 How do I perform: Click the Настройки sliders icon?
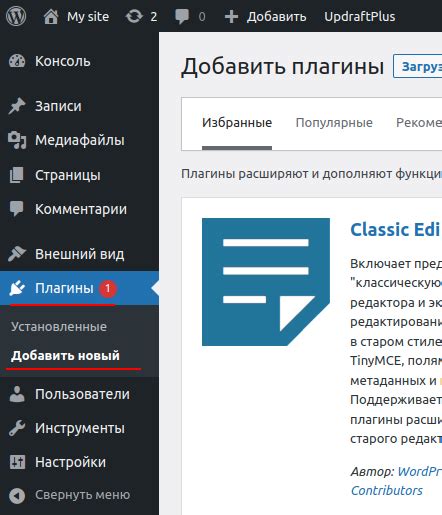click(17, 462)
